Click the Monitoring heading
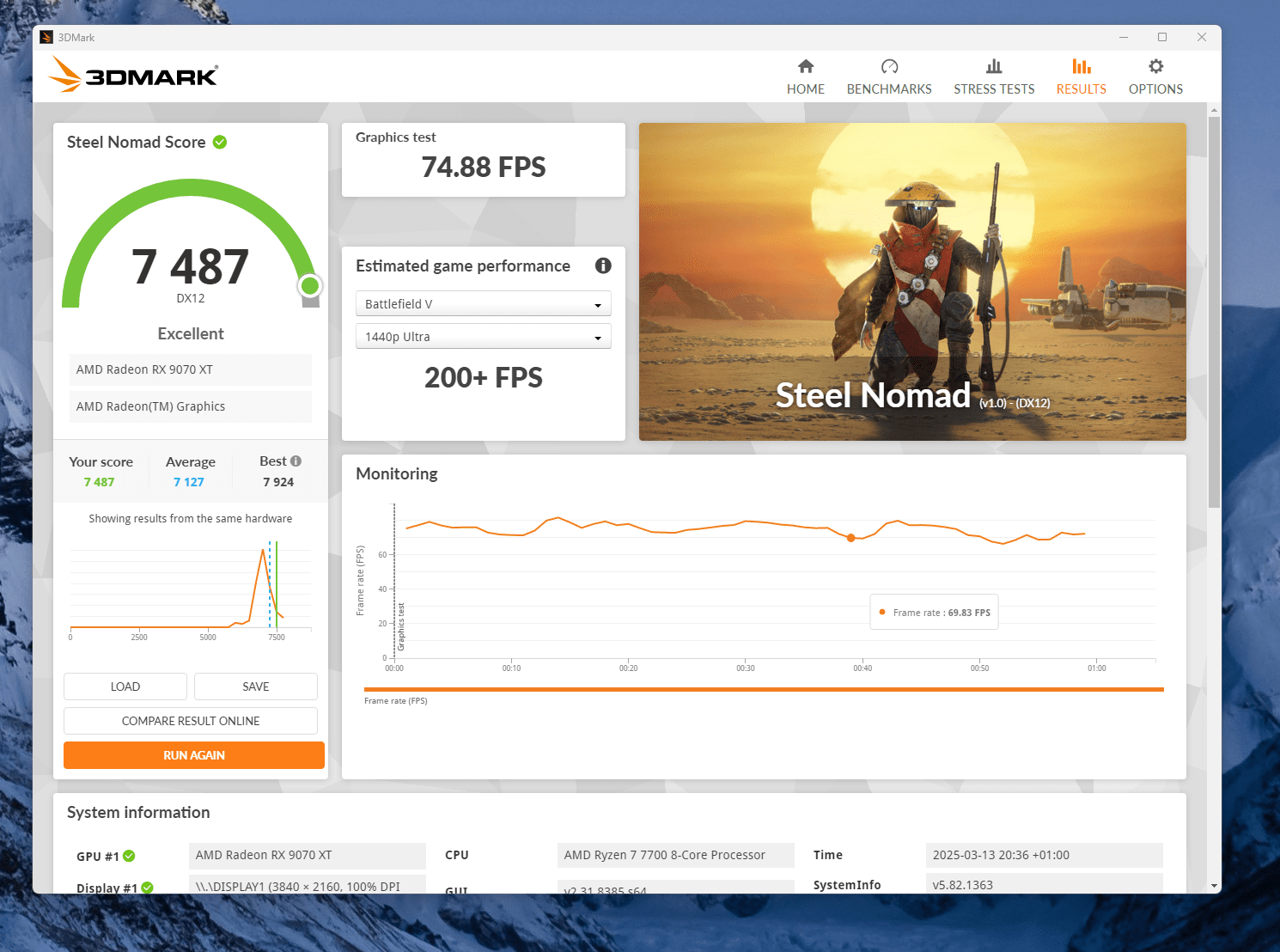 [397, 473]
